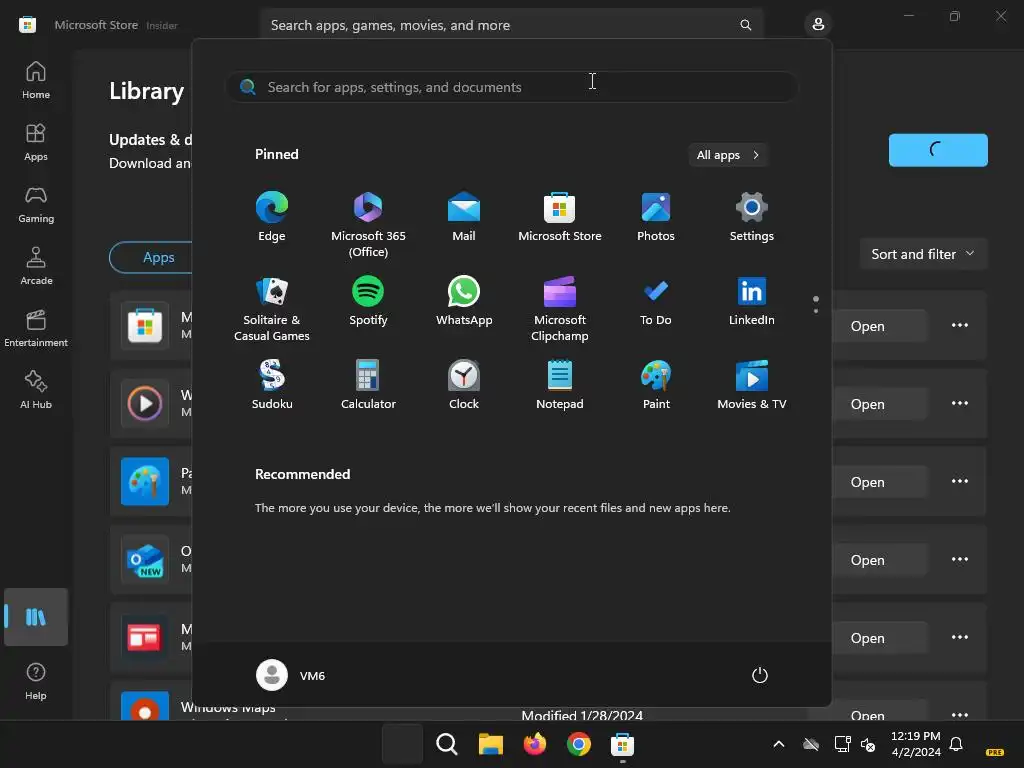Open Sudoku from pinned apps
This screenshot has width=1024, height=768.
coord(272,385)
